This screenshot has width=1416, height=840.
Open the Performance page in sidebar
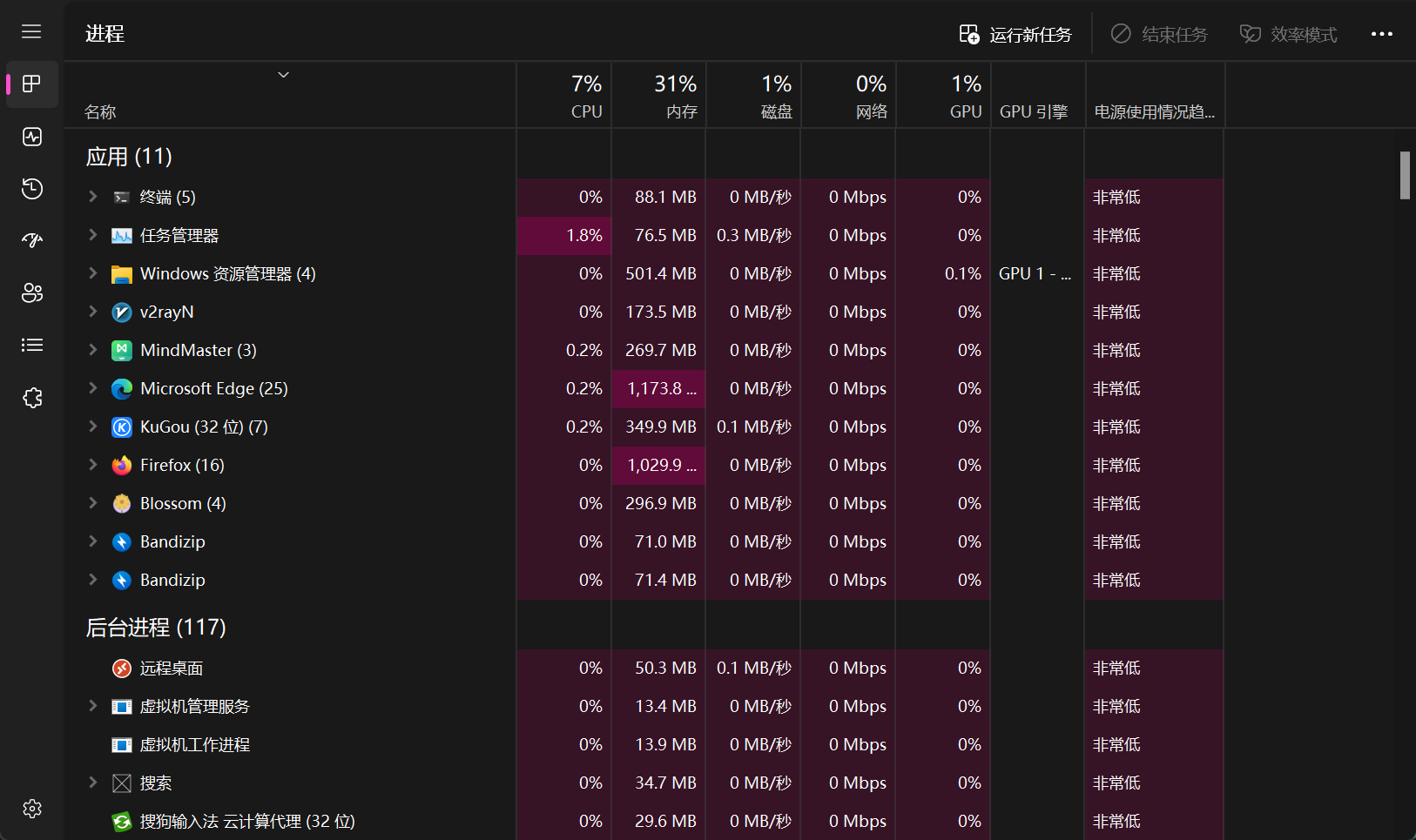pos(32,137)
